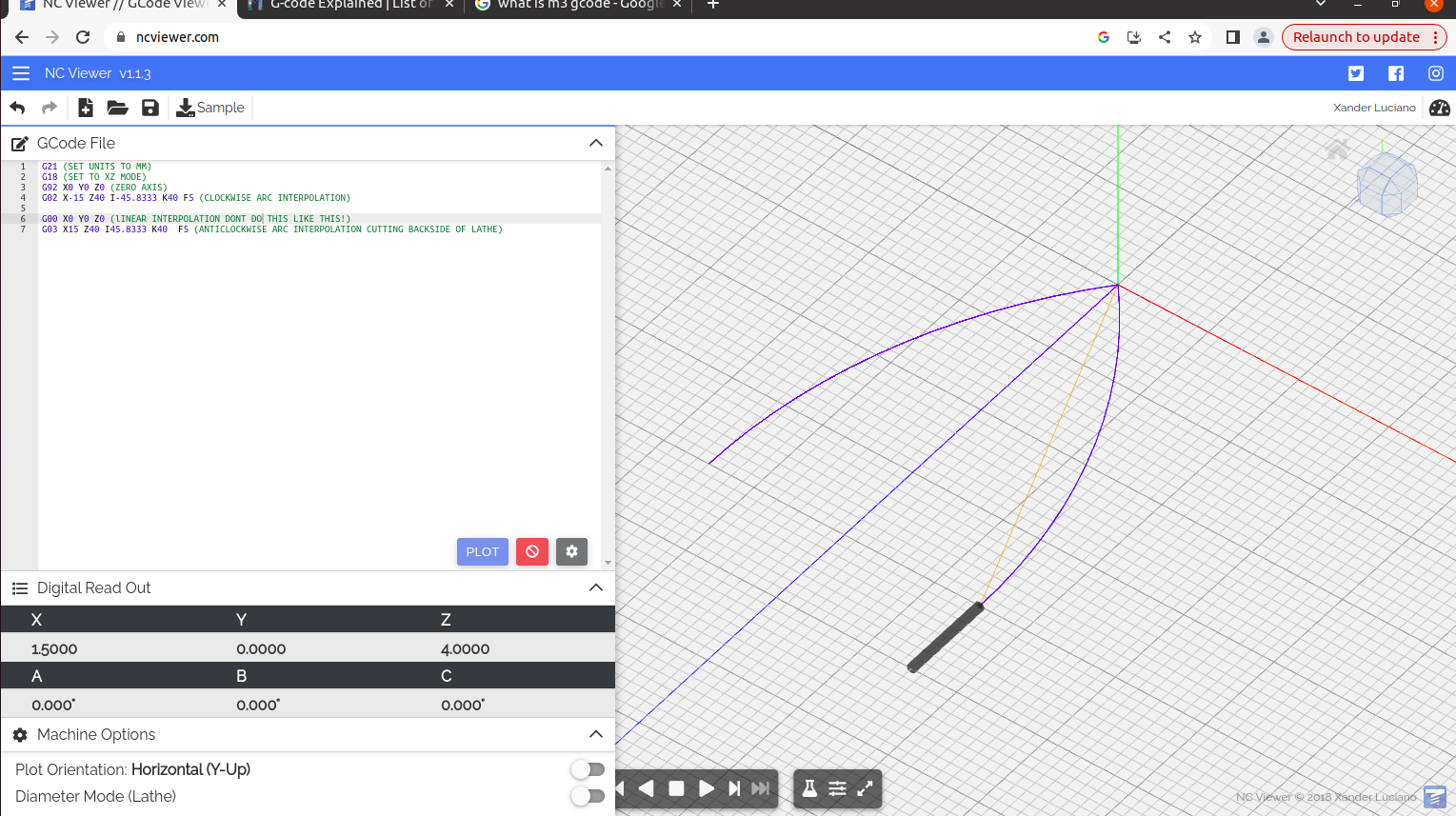Image resolution: width=1456 pixels, height=816 pixels.
Task: Share this page icon
Action: 1165,37
